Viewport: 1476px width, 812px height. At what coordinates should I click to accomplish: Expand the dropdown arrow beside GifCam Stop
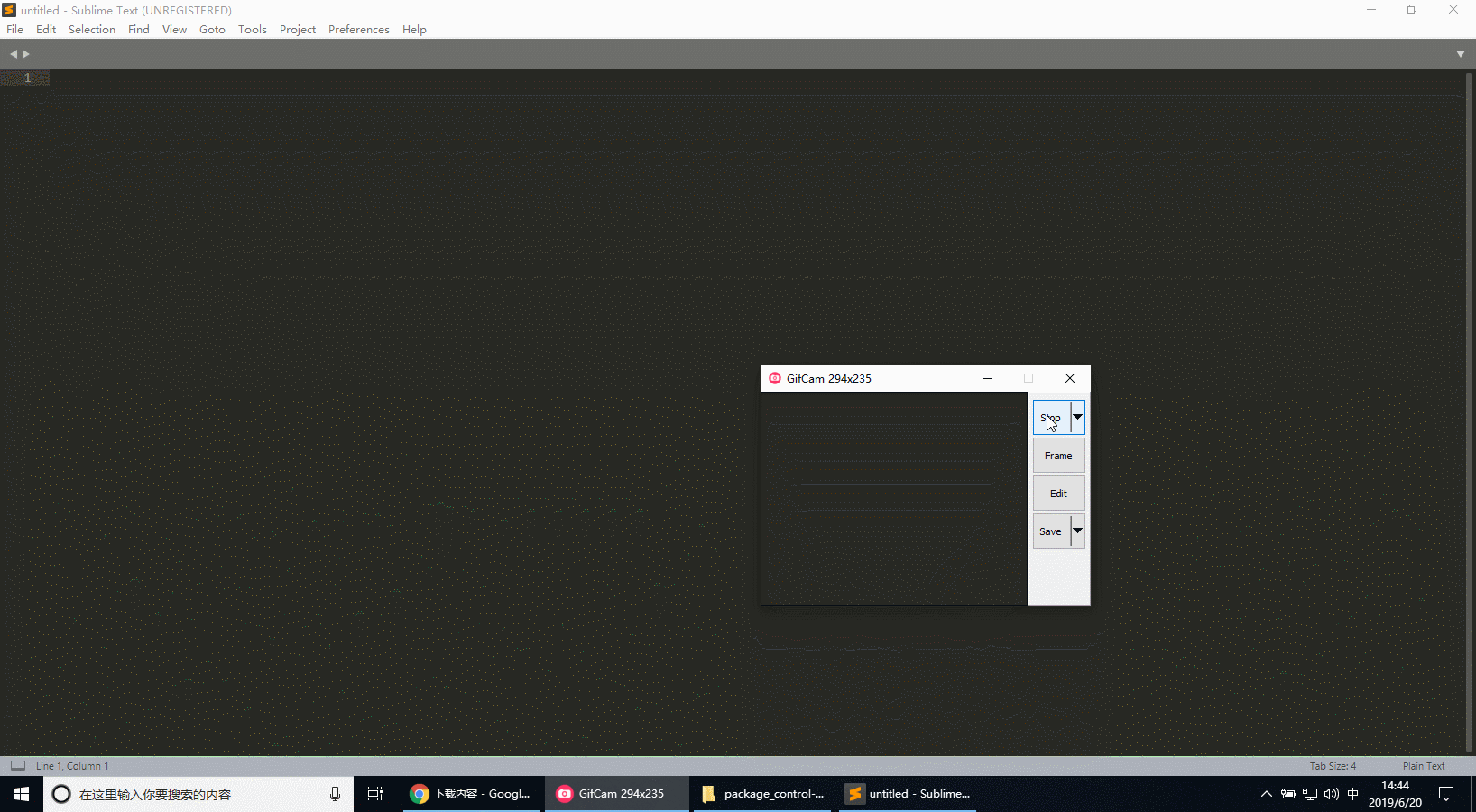1077,418
